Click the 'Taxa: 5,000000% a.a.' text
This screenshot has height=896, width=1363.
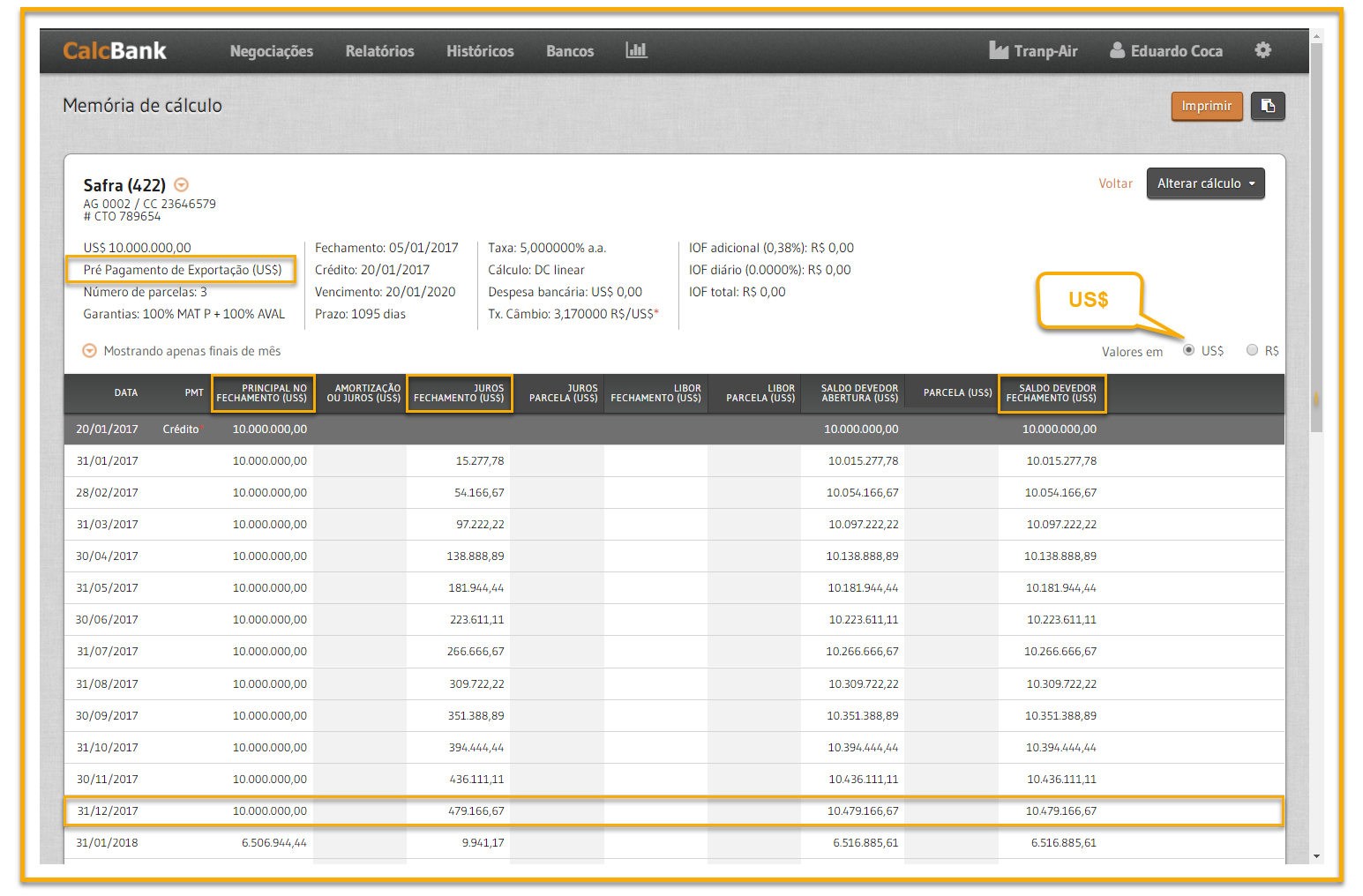[x=547, y=248]
